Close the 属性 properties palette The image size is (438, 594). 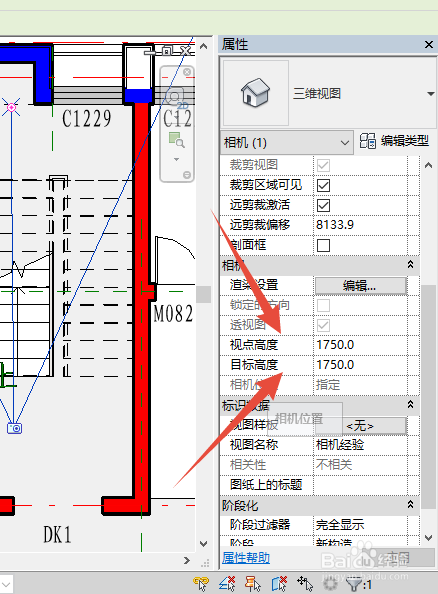[x=429, y=45]
